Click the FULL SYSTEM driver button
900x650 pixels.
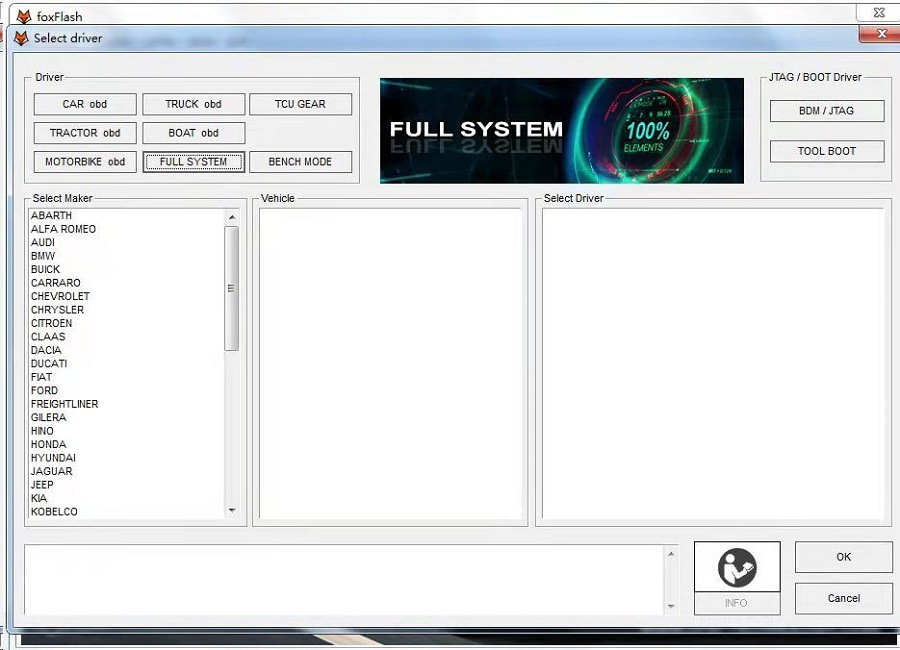point(193,162)
